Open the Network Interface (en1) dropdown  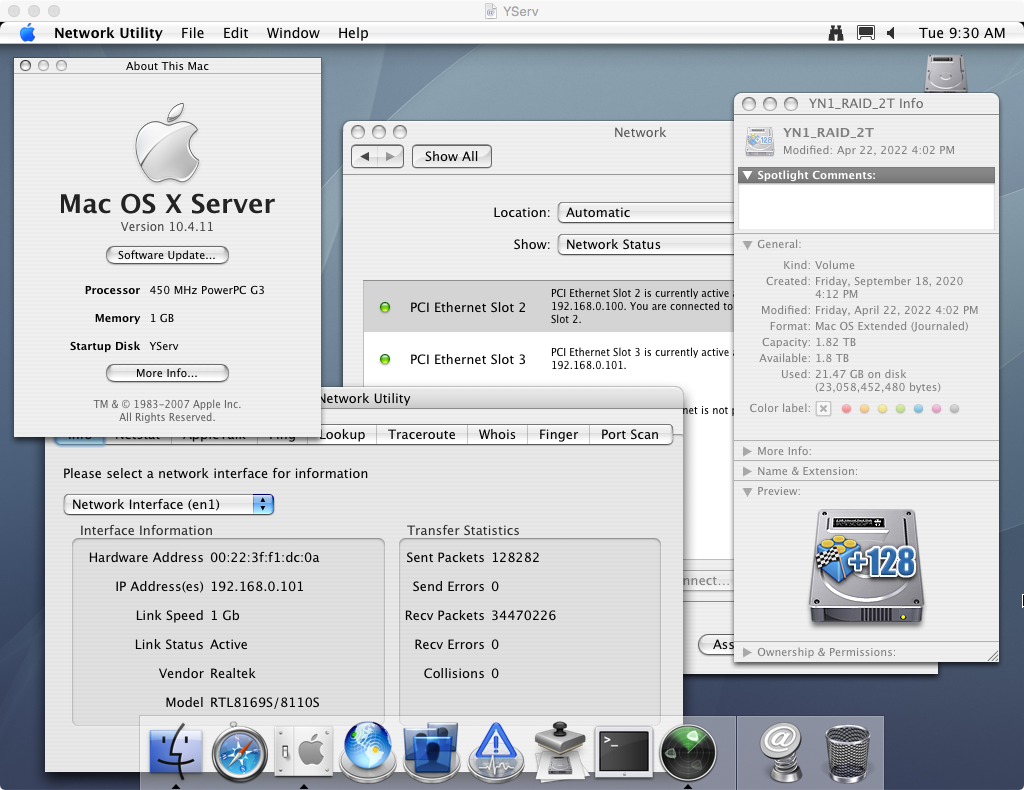coord(168,505)
